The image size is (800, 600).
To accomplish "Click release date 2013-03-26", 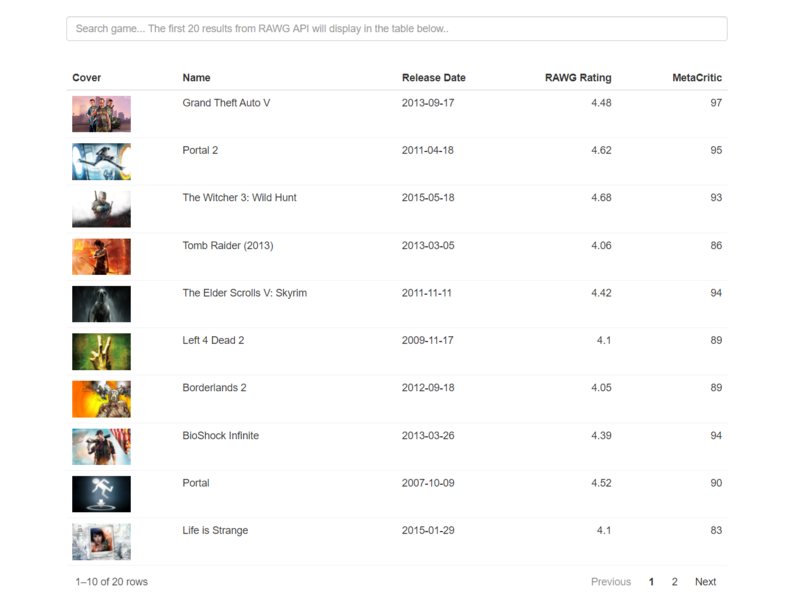I will click(x=428, y=436).
